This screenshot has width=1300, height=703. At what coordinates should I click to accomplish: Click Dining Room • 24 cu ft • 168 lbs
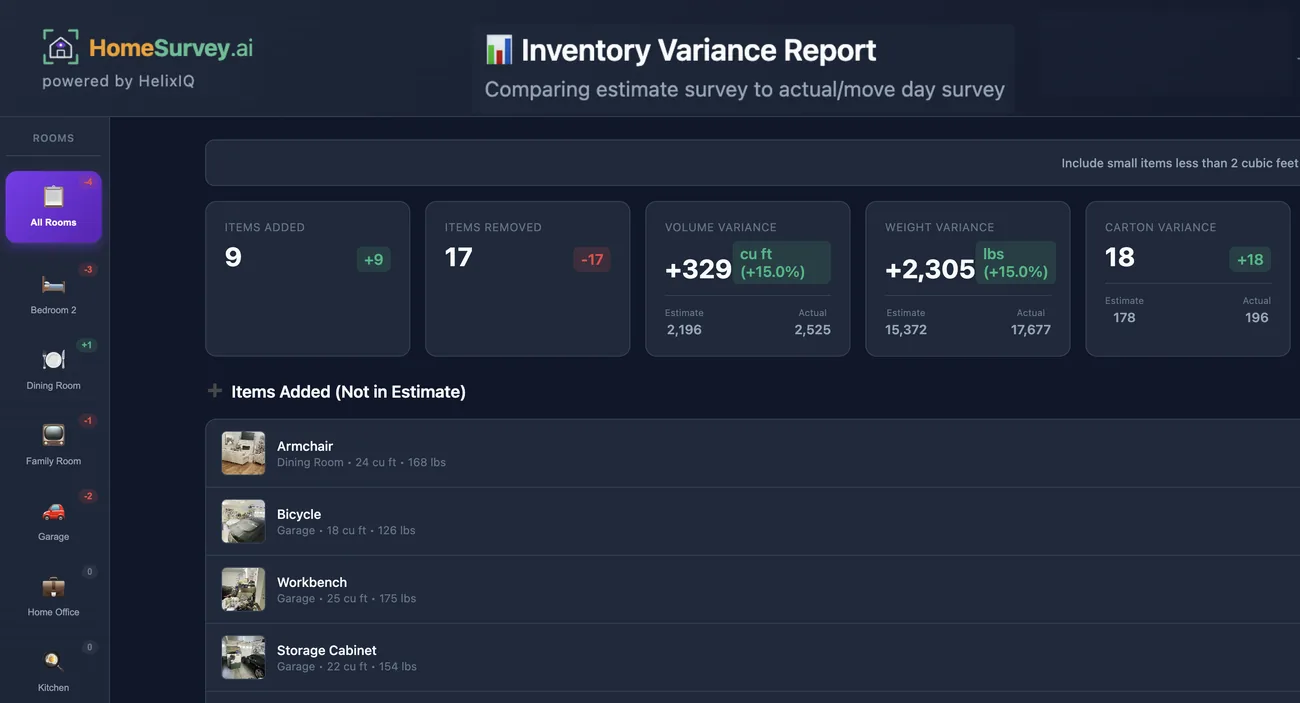point(361,462)
